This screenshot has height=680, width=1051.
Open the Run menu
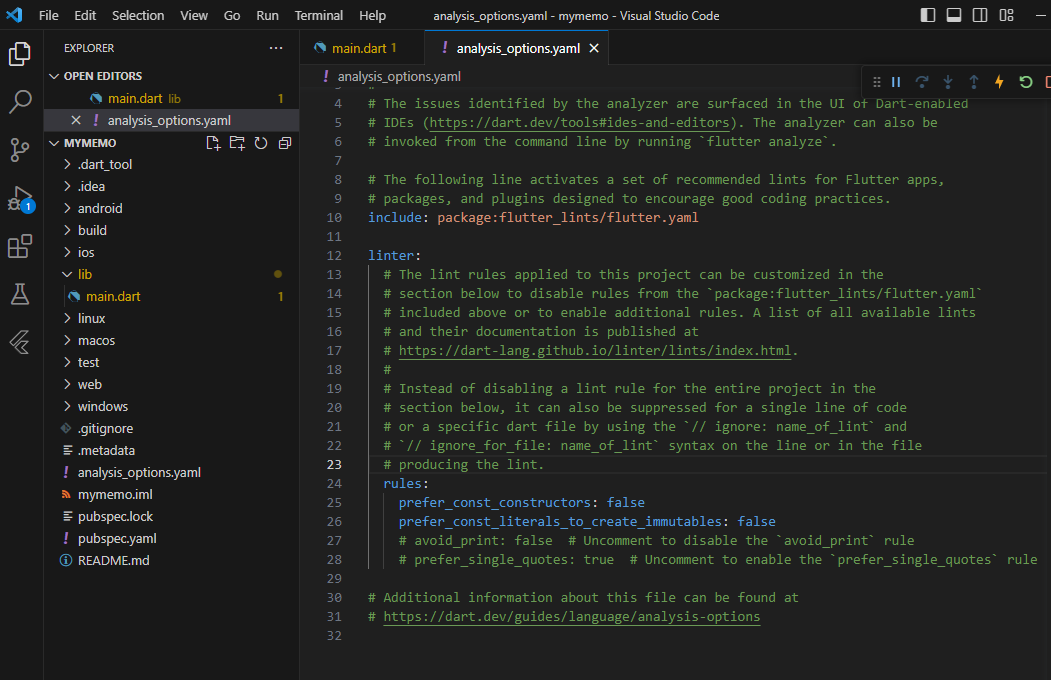point(267,15)
